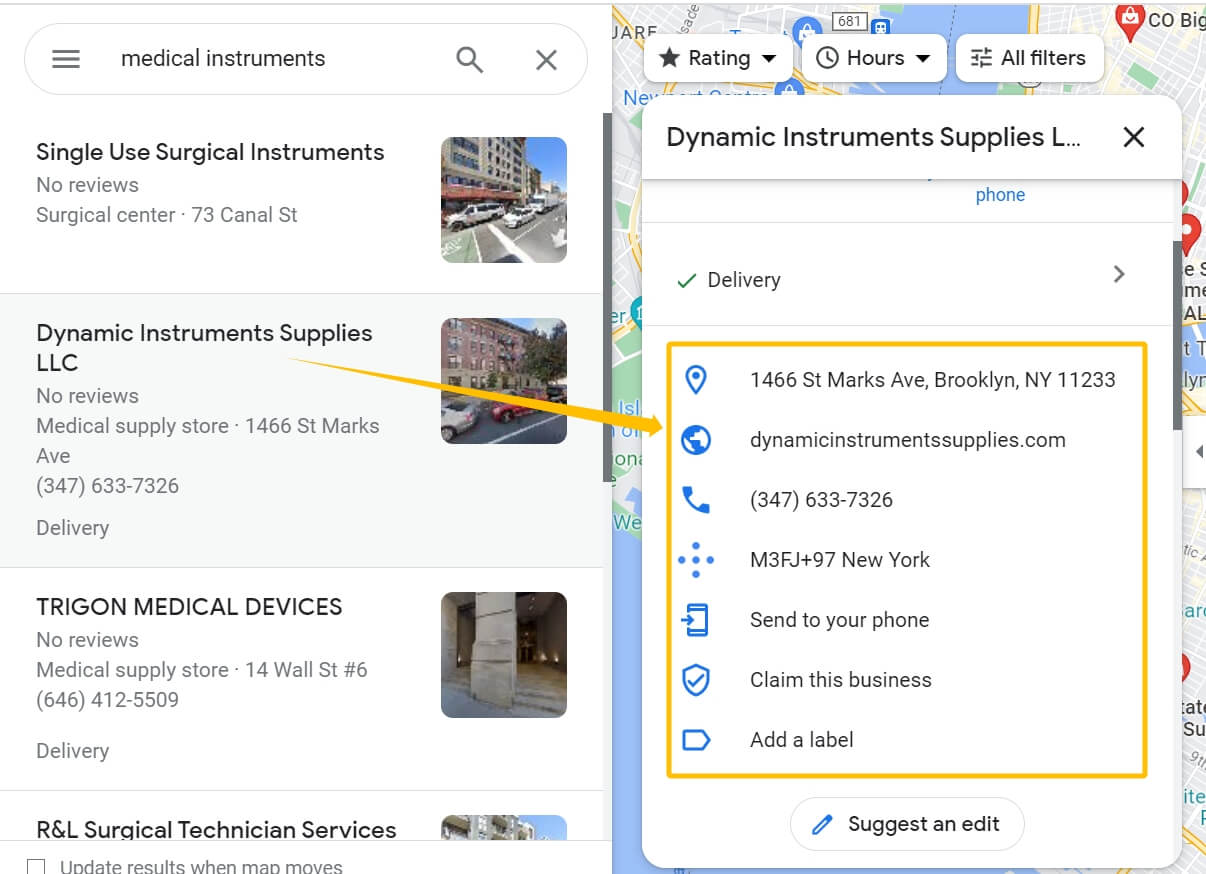Copy address 1466 St Marks Ave, Brooklyn
This screenshot has height=874, width=1206.
click(x=932, y=380)
